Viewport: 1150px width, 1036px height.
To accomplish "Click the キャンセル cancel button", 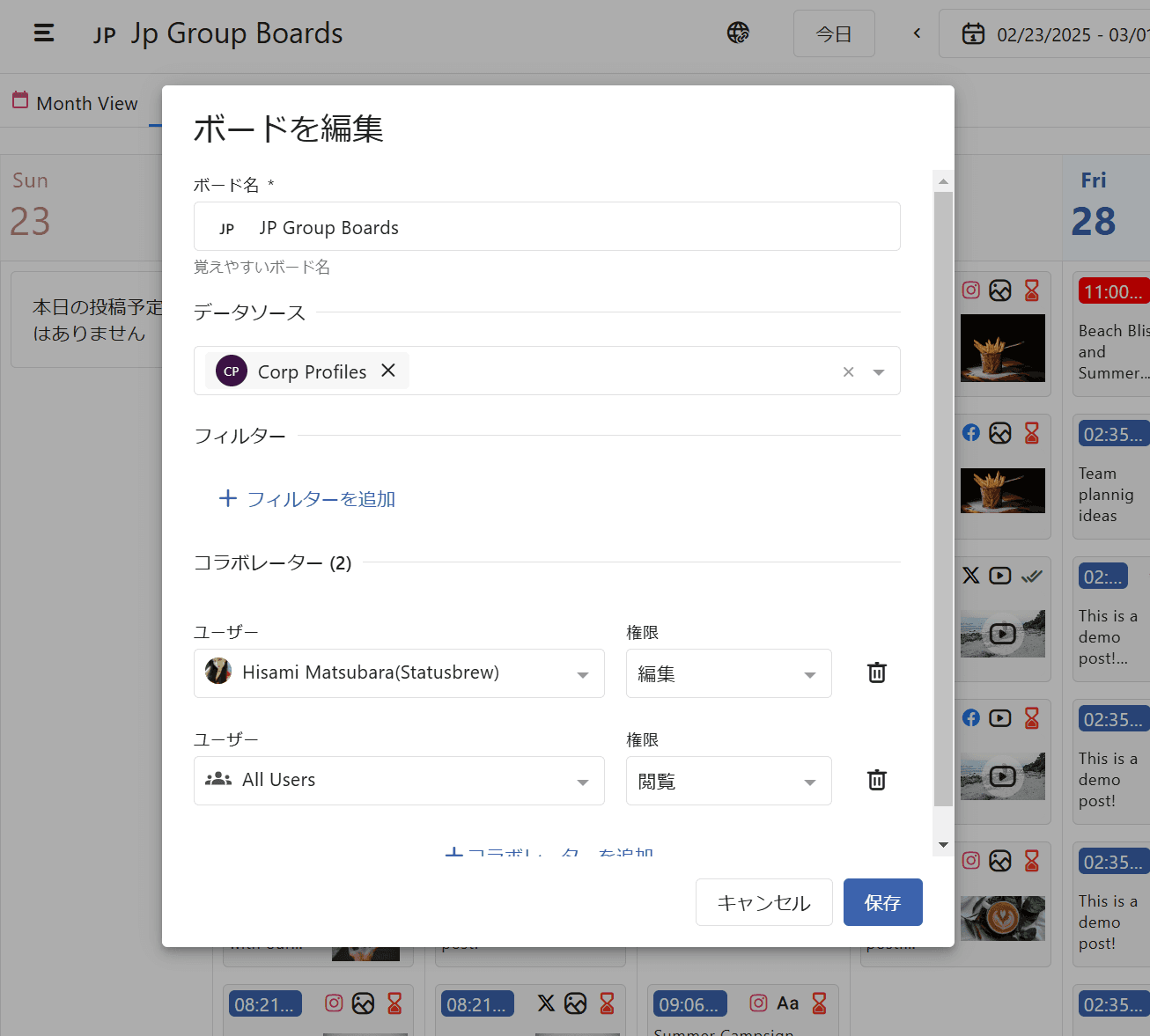I will click(x=763, y=902).
